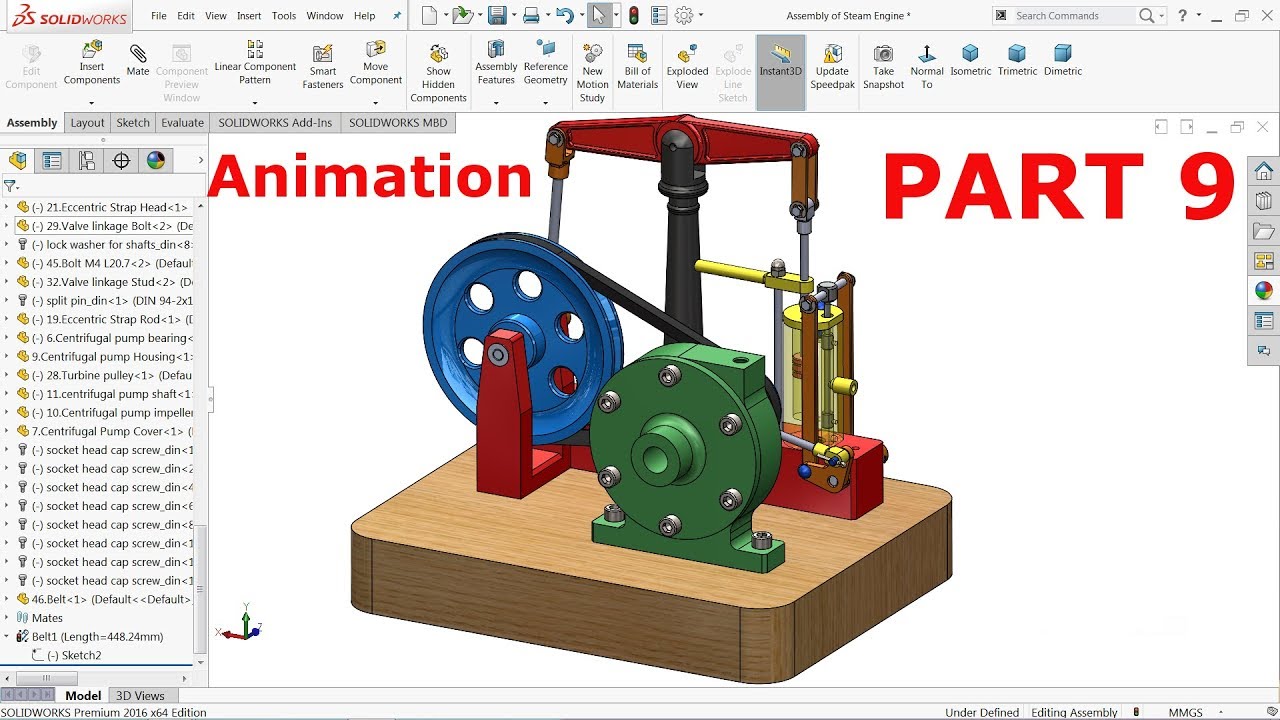Click the Exploded View tool
The width and height of the screenshot is (1280, 720).
coord(687,67)
